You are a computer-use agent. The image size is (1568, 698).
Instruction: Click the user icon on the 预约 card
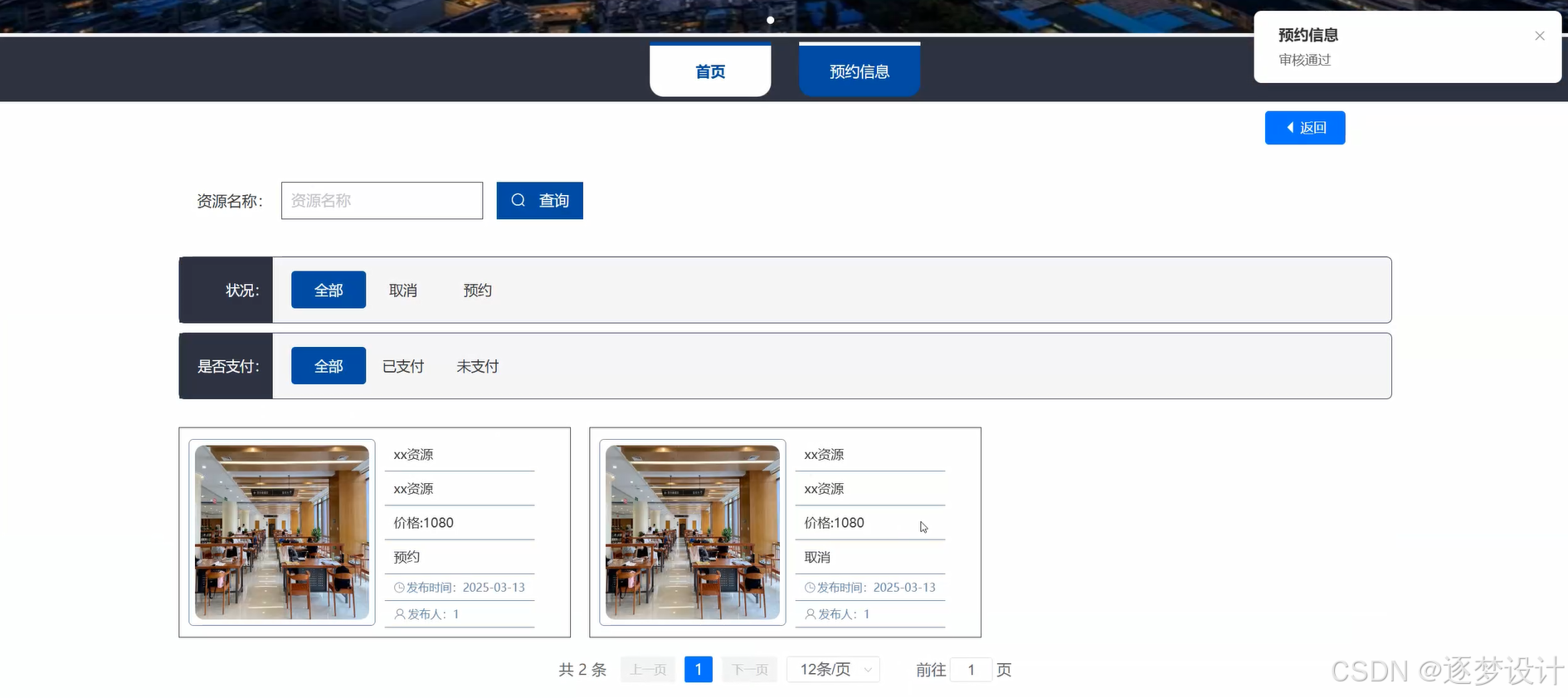pyautogui.click(x=400, y=614)
